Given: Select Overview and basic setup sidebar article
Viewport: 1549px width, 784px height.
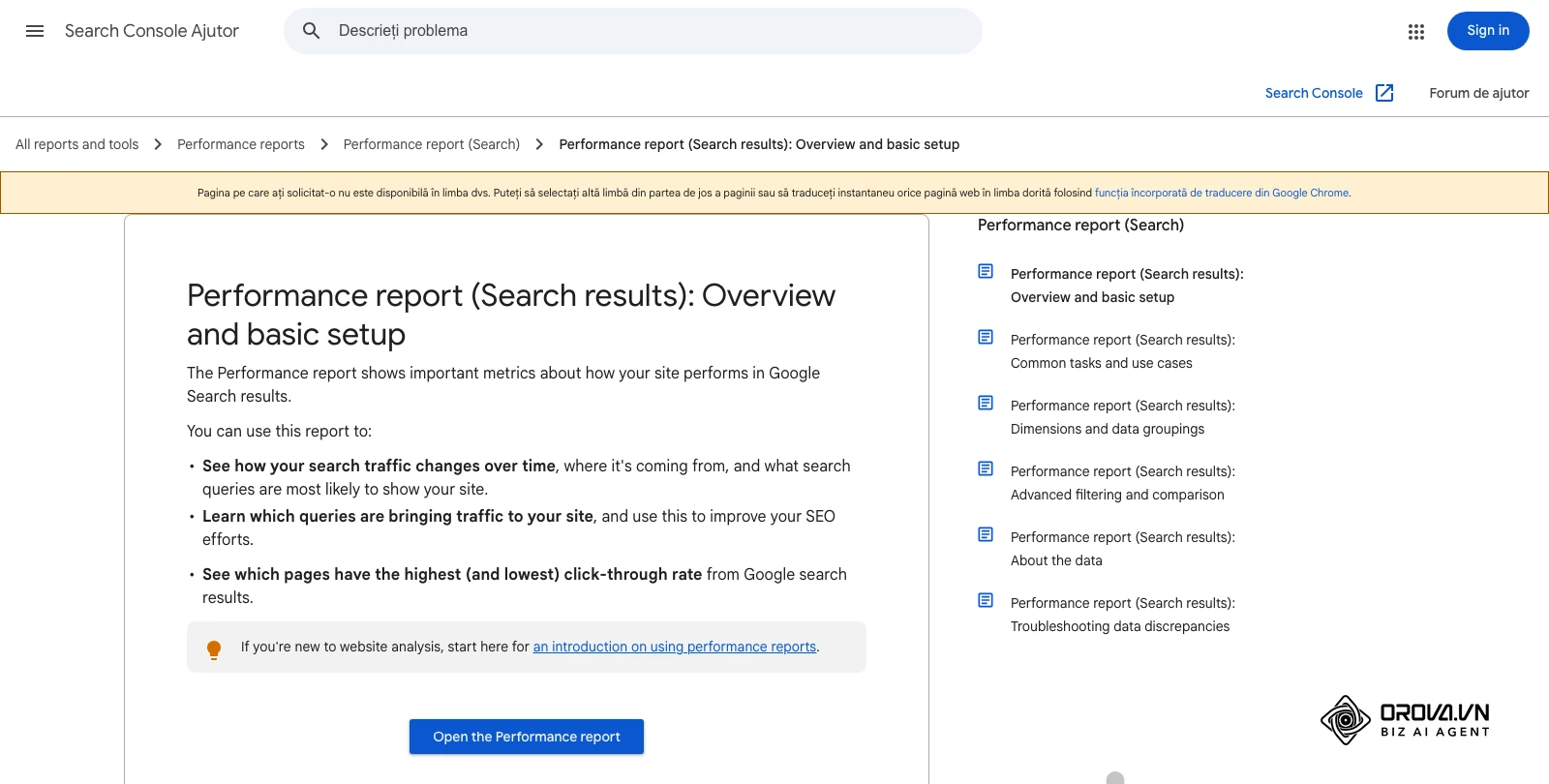Looking at the screenshot, I should (x=1127, y=286).
